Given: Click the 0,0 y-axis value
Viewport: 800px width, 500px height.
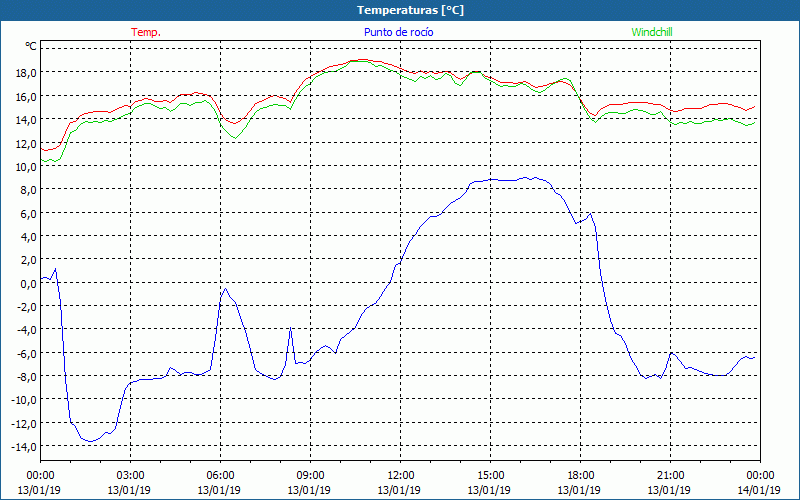Looking at the screenshot, I should point(29,284).
